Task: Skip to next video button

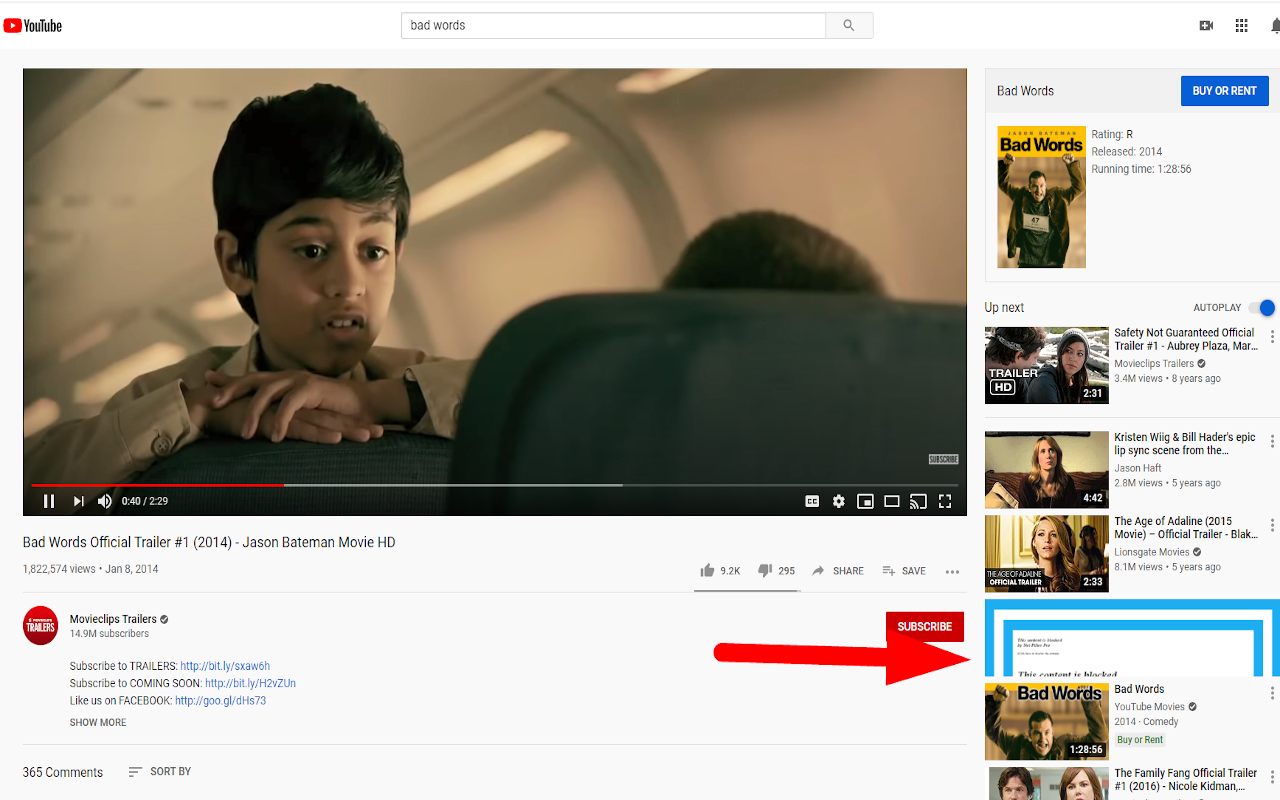Action: point(79,501)
